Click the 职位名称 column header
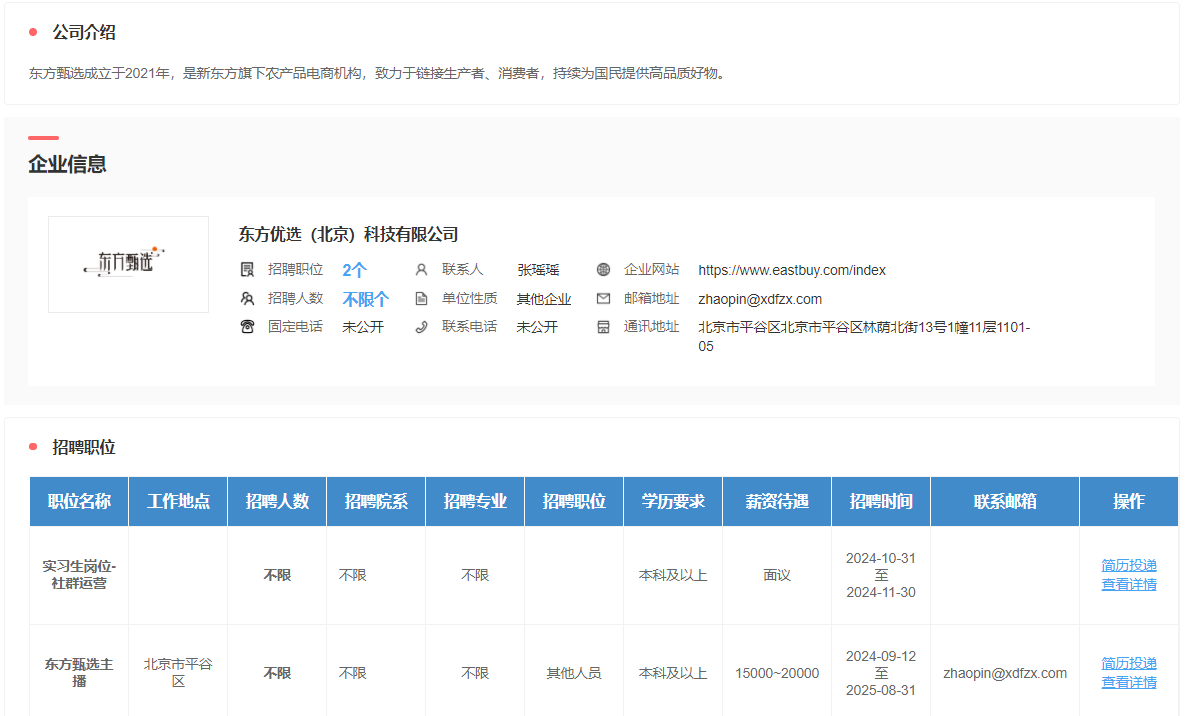The image size is (1194, 716). click(79, 501)
